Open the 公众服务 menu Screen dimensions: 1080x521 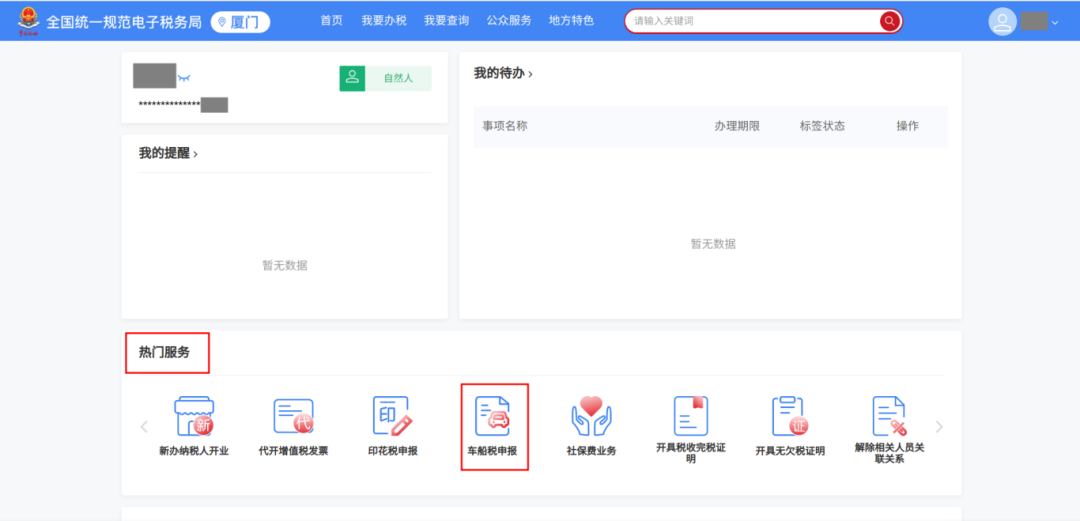click(x=509, y=21)
